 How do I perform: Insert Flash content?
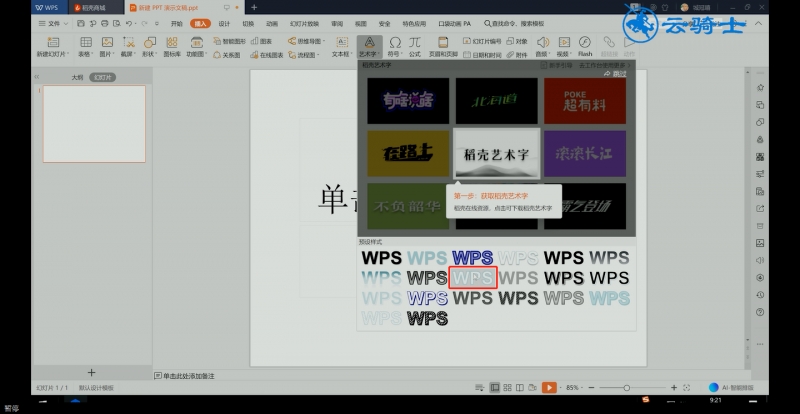click(x=585, y=46)
